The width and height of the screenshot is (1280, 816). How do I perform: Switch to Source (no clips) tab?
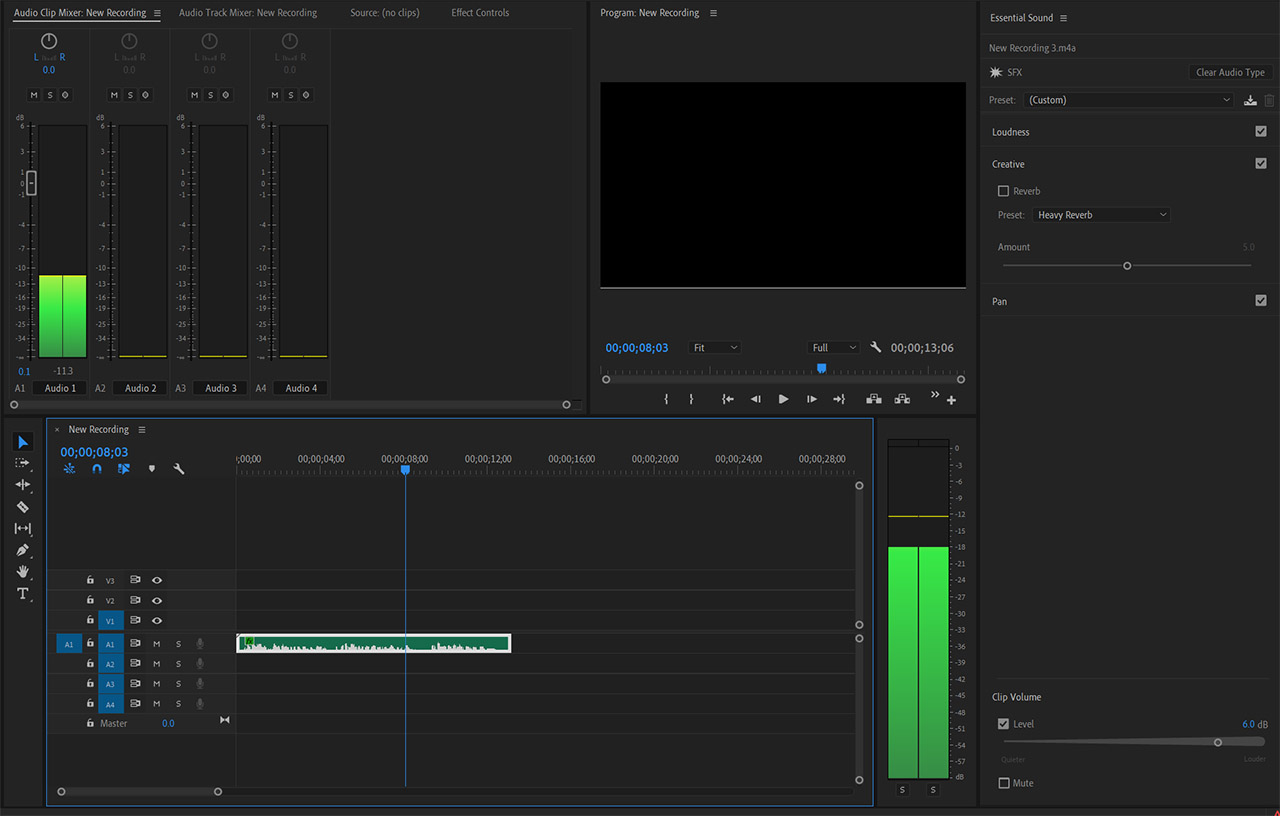(385, 13)
